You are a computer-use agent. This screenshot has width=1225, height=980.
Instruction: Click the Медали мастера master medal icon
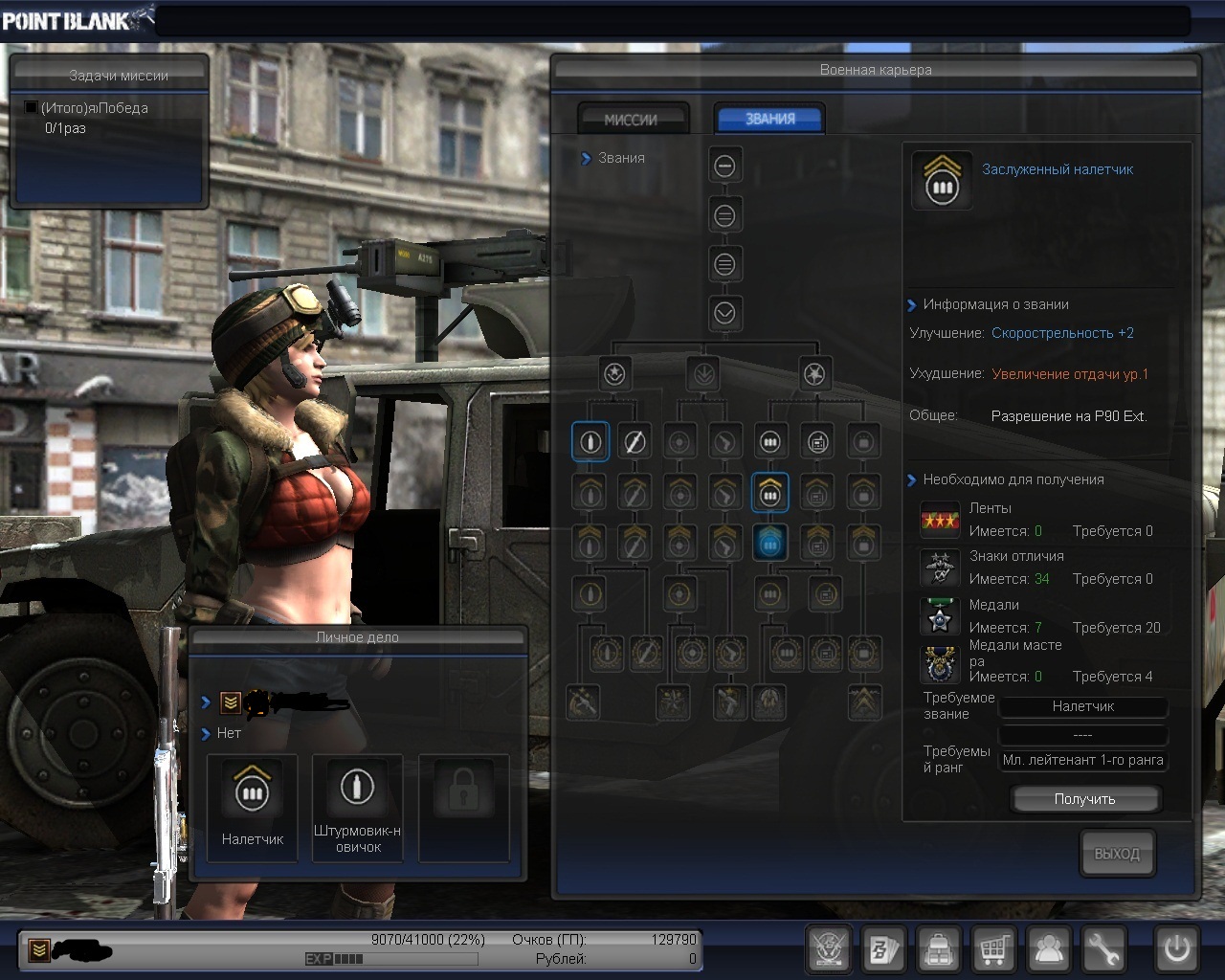pyautogui.click(x=940, y=665)
